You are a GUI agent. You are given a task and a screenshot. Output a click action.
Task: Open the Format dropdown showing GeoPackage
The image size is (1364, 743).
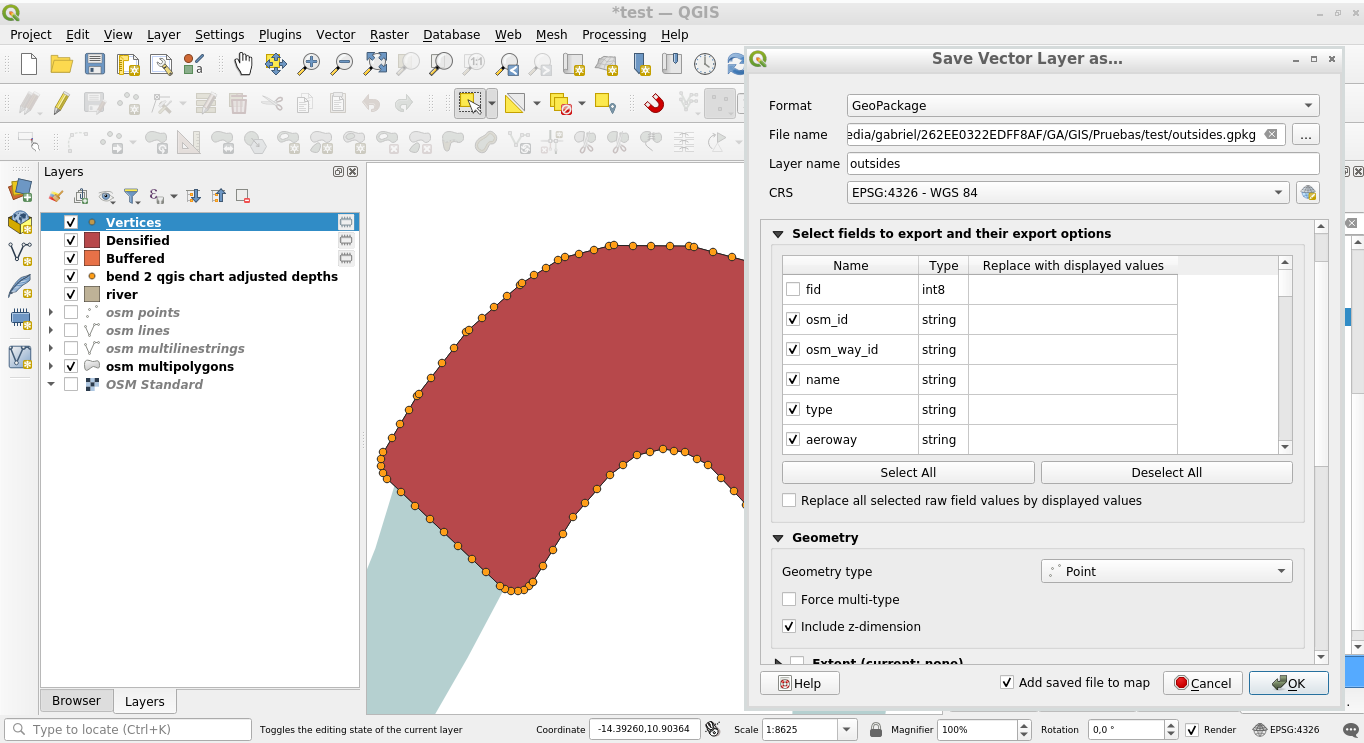[x=1083, y=105]
